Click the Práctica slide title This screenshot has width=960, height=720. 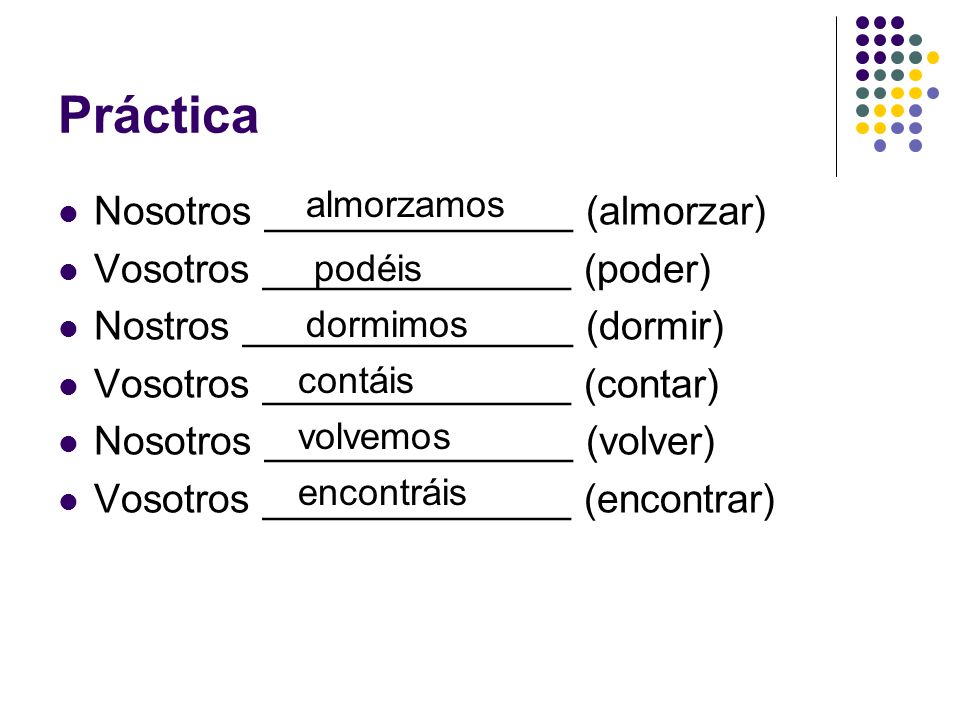pyautogui.click(x=159, y=114)
